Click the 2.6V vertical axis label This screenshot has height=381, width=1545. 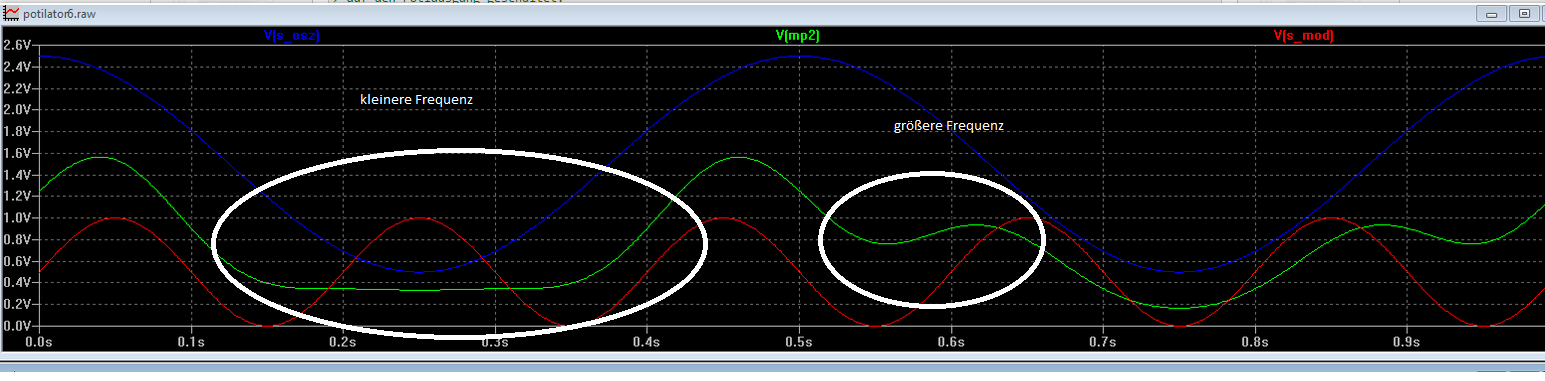[16, 45]
